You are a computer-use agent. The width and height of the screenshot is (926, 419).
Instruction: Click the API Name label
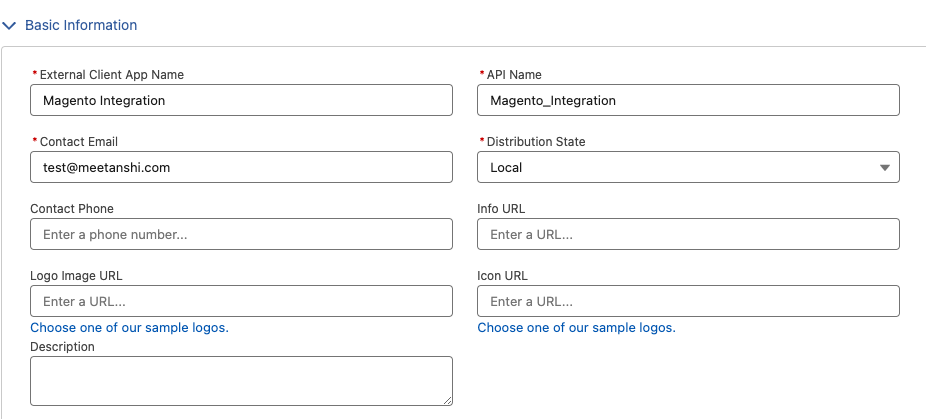[514, 74]
